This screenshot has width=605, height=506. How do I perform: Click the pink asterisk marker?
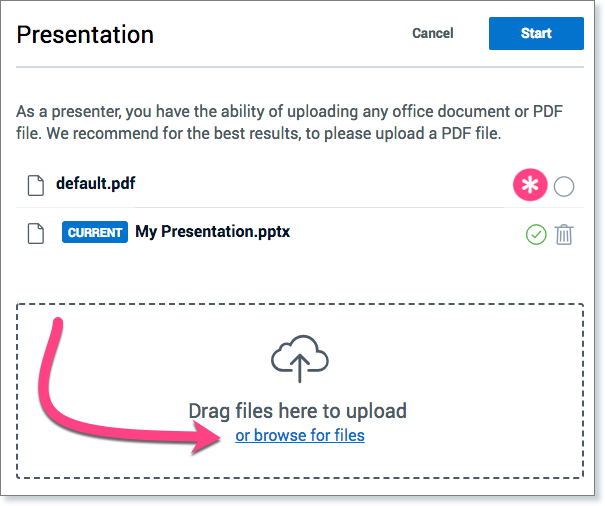pos(530,185)
